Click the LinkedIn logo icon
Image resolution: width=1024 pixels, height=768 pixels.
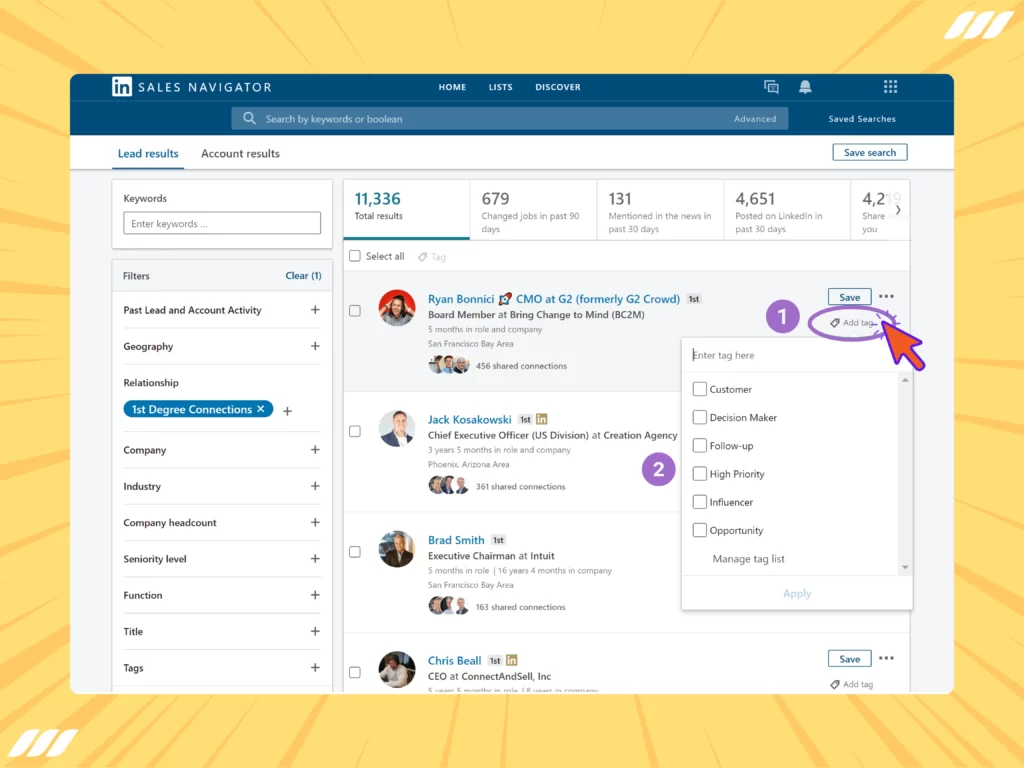click(x=121, y=87)
